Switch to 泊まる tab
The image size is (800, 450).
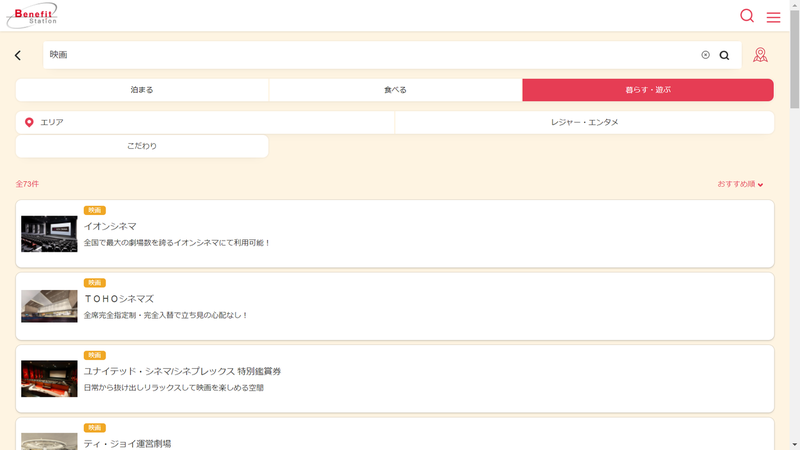[142, 90]
